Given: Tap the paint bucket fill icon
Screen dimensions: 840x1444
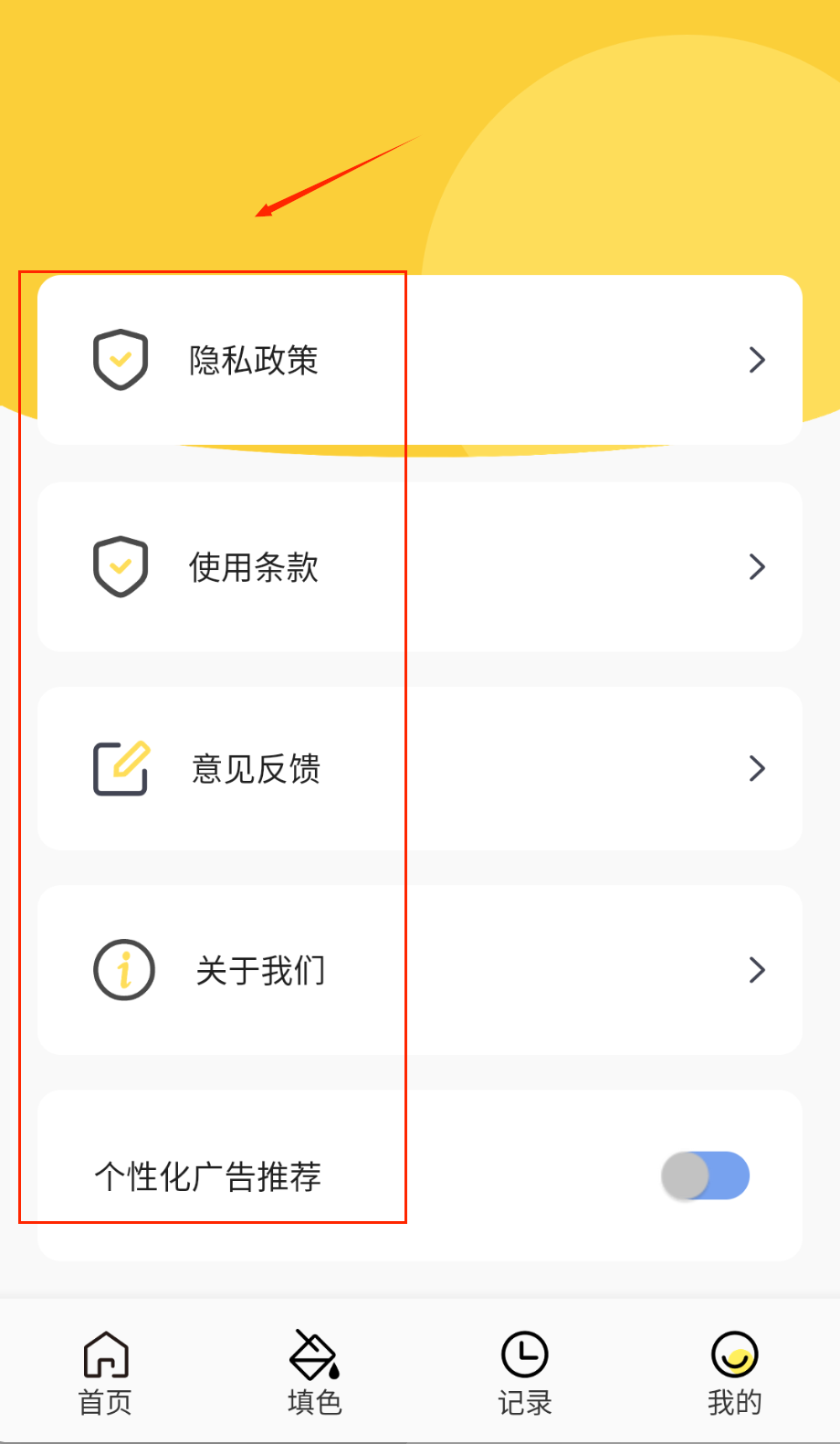Looking at the screenshot, I should (315, 1354).
